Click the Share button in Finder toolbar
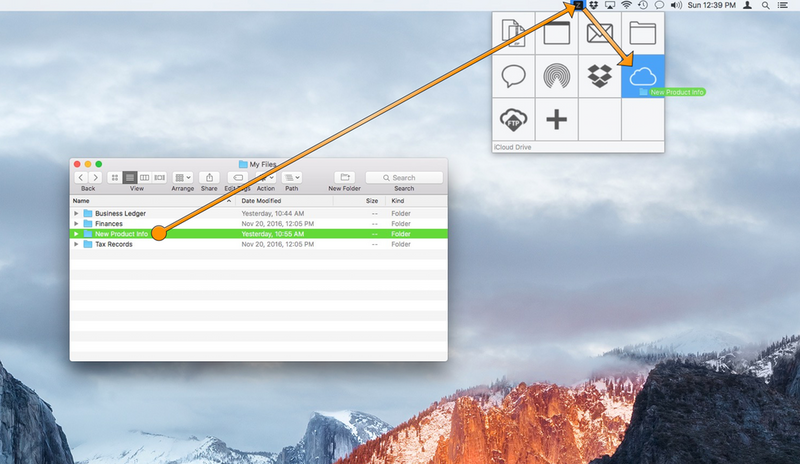 point(209,177)
